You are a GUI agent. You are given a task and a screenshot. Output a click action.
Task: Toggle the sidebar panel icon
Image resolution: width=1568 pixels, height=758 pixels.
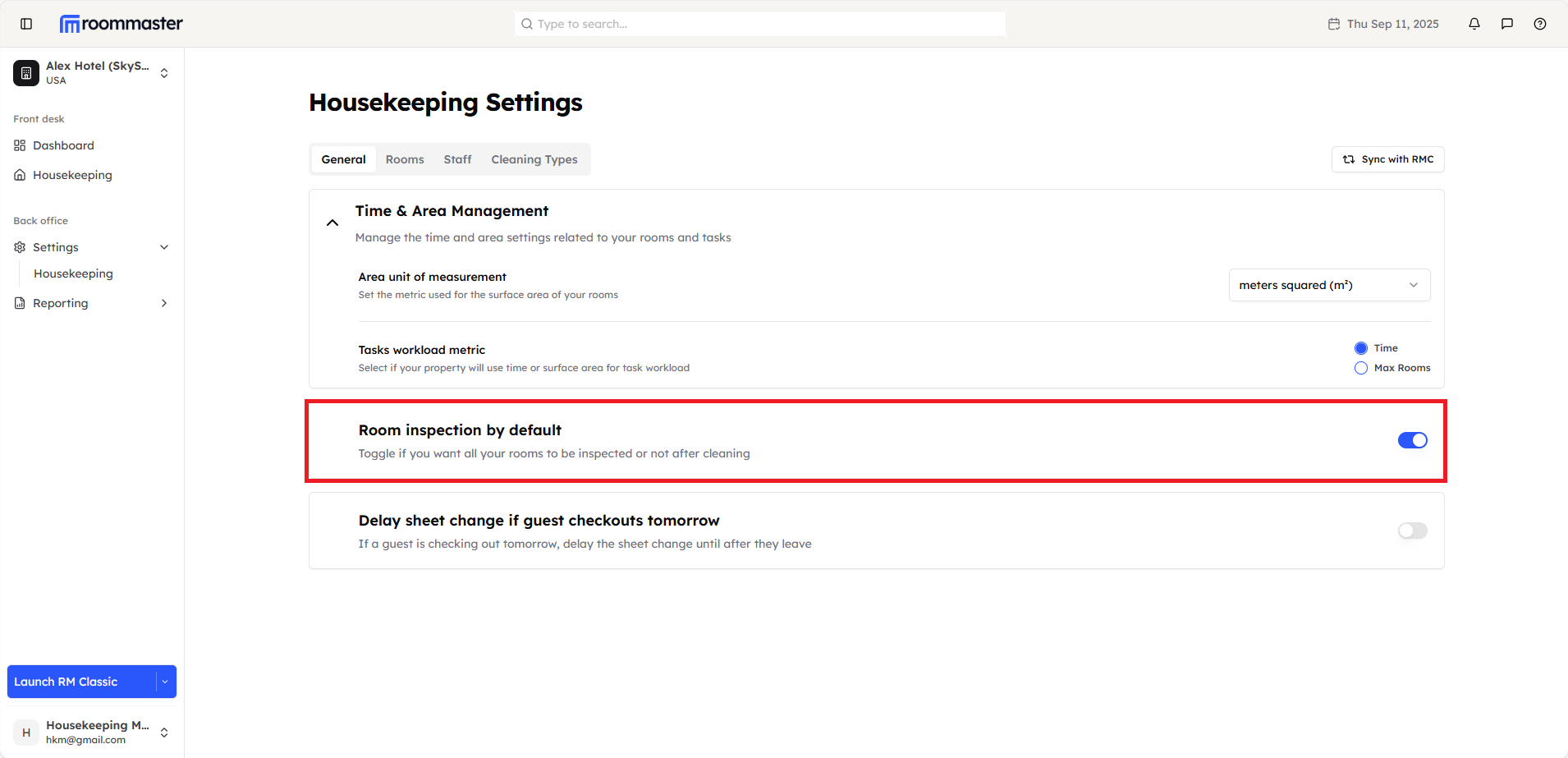pos(26,24)
